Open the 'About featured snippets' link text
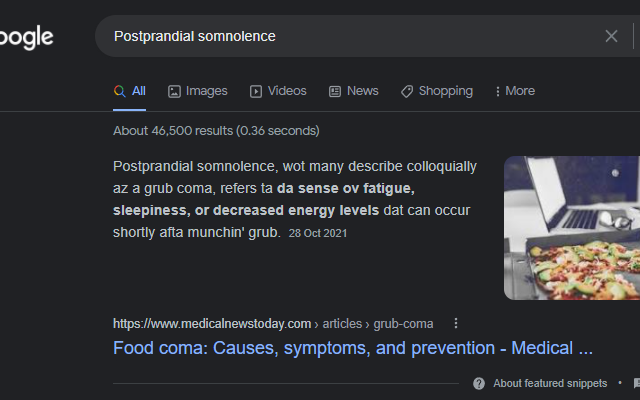640x400 pixels. [550, 383]
